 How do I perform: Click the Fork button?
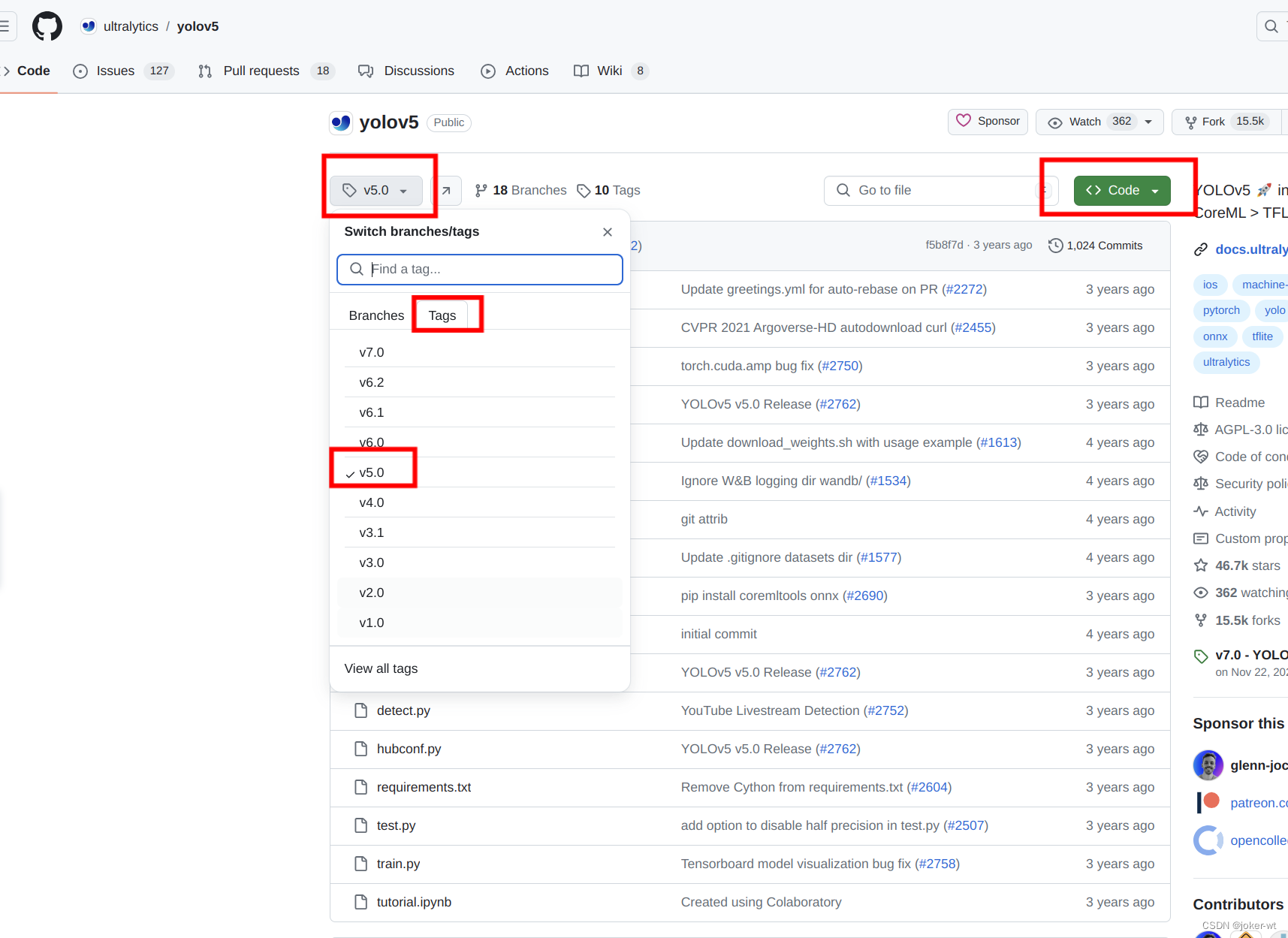coord(1226,122)
